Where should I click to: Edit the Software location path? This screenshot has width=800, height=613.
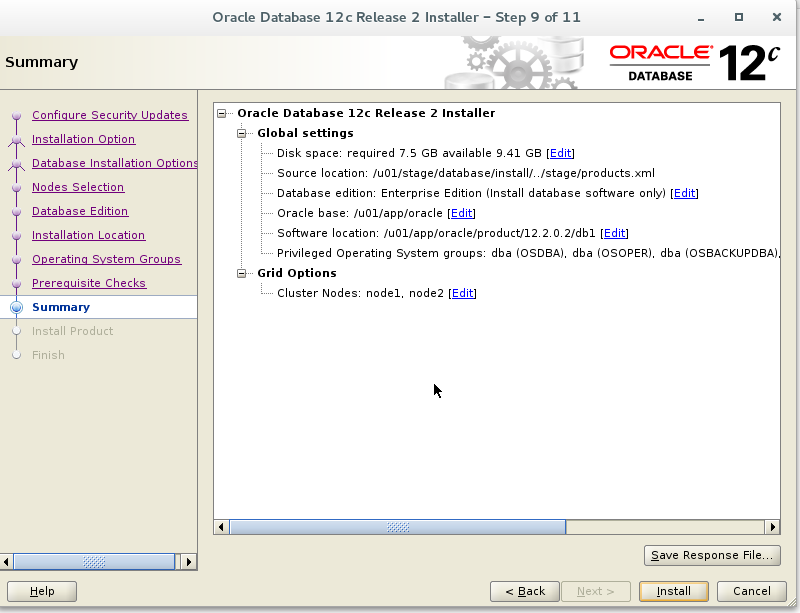point(614,232)
